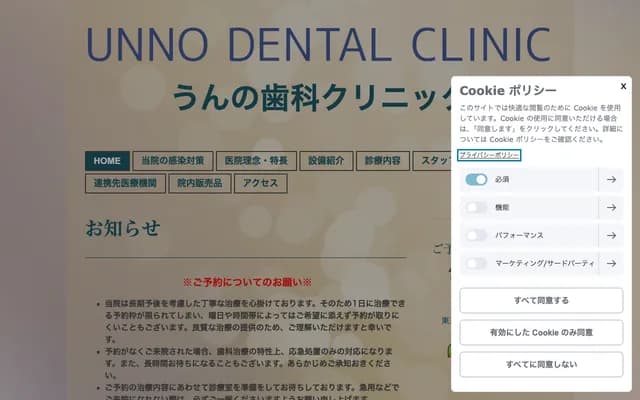Image resolution: width=640 pixels, height=400 pixels.
Task: Click the UNNO DENTAL CLINIC site title
Action: coord(318,45)
